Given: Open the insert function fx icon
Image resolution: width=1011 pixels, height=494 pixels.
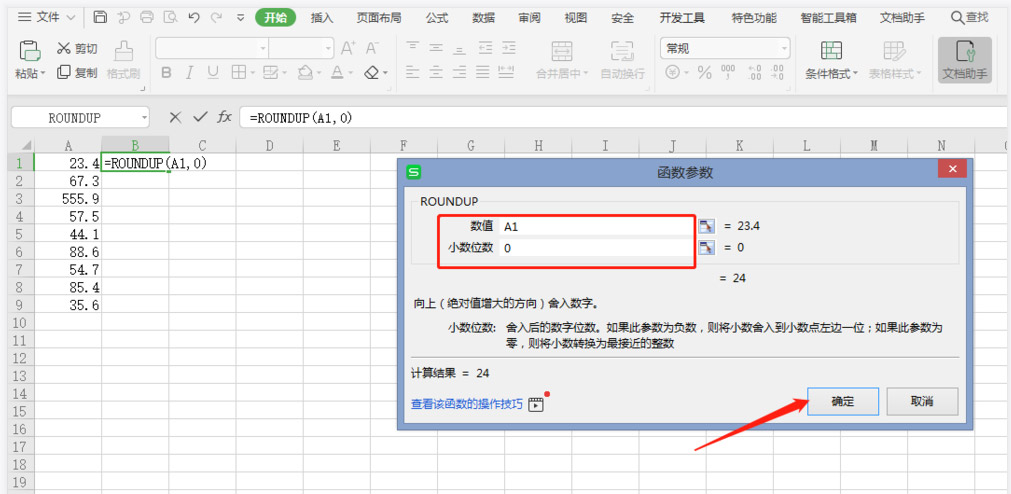Looking at the screenshot, I should 225,117.
